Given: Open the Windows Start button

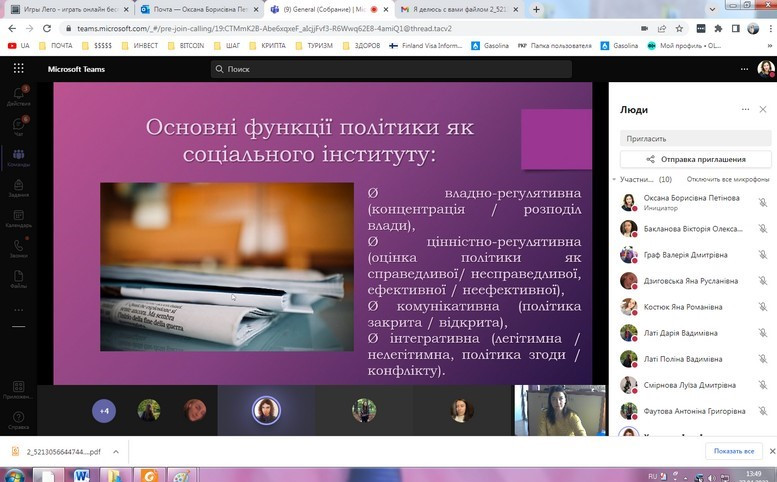Looking at the screenshot, I should coord(14,477).
